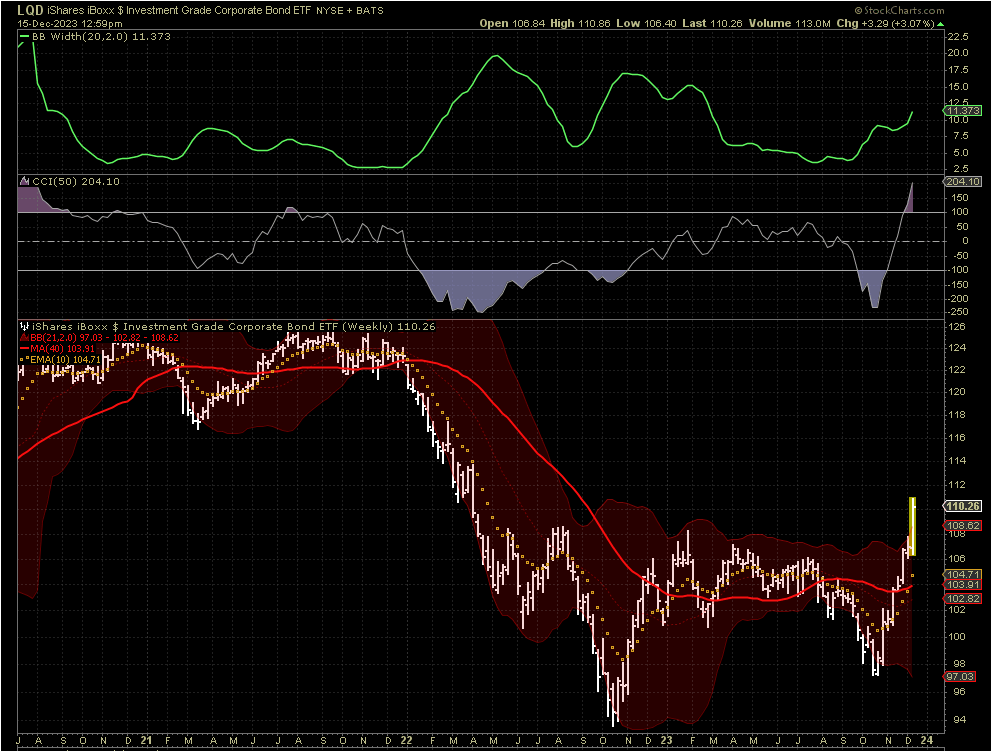
Task: Click the 22 year label on the time axis
Action: point(406,740)
